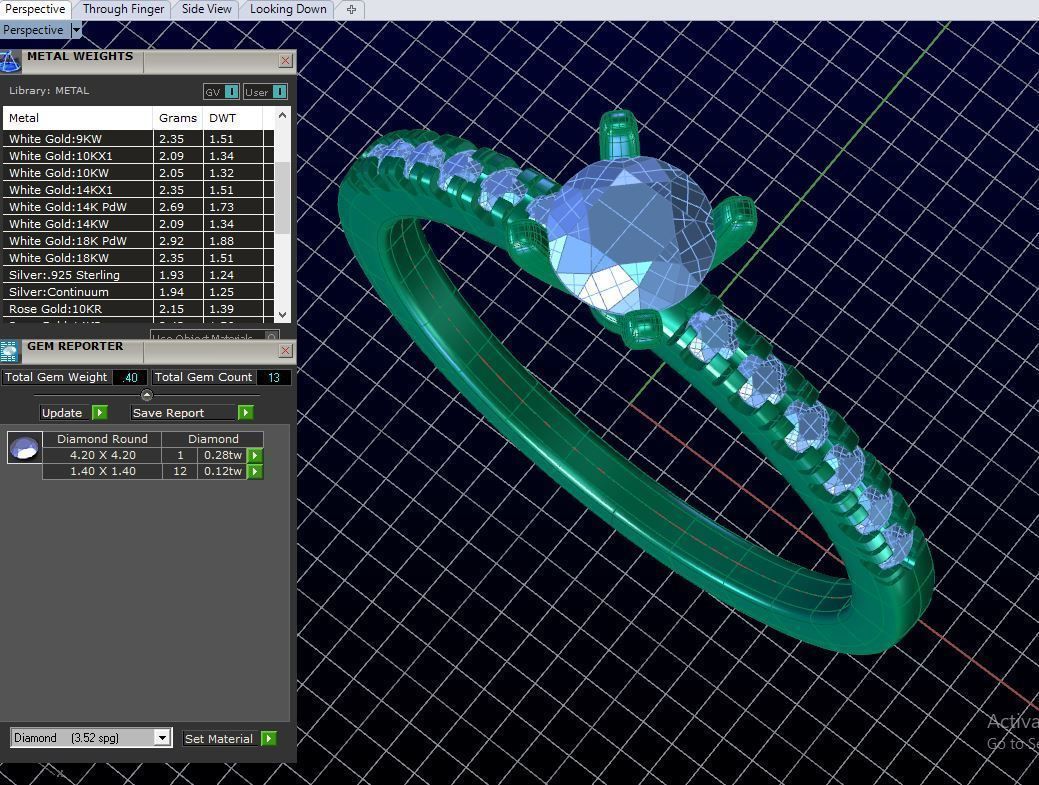Click green arrow on the 0.12tw row
This screenshot has width=1039, height=785.
point(254,472)
